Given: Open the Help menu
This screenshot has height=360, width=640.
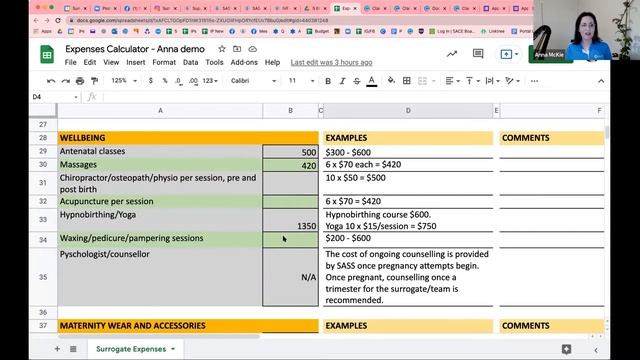Looking at the screenshot, I should click(x=272, y=62).
